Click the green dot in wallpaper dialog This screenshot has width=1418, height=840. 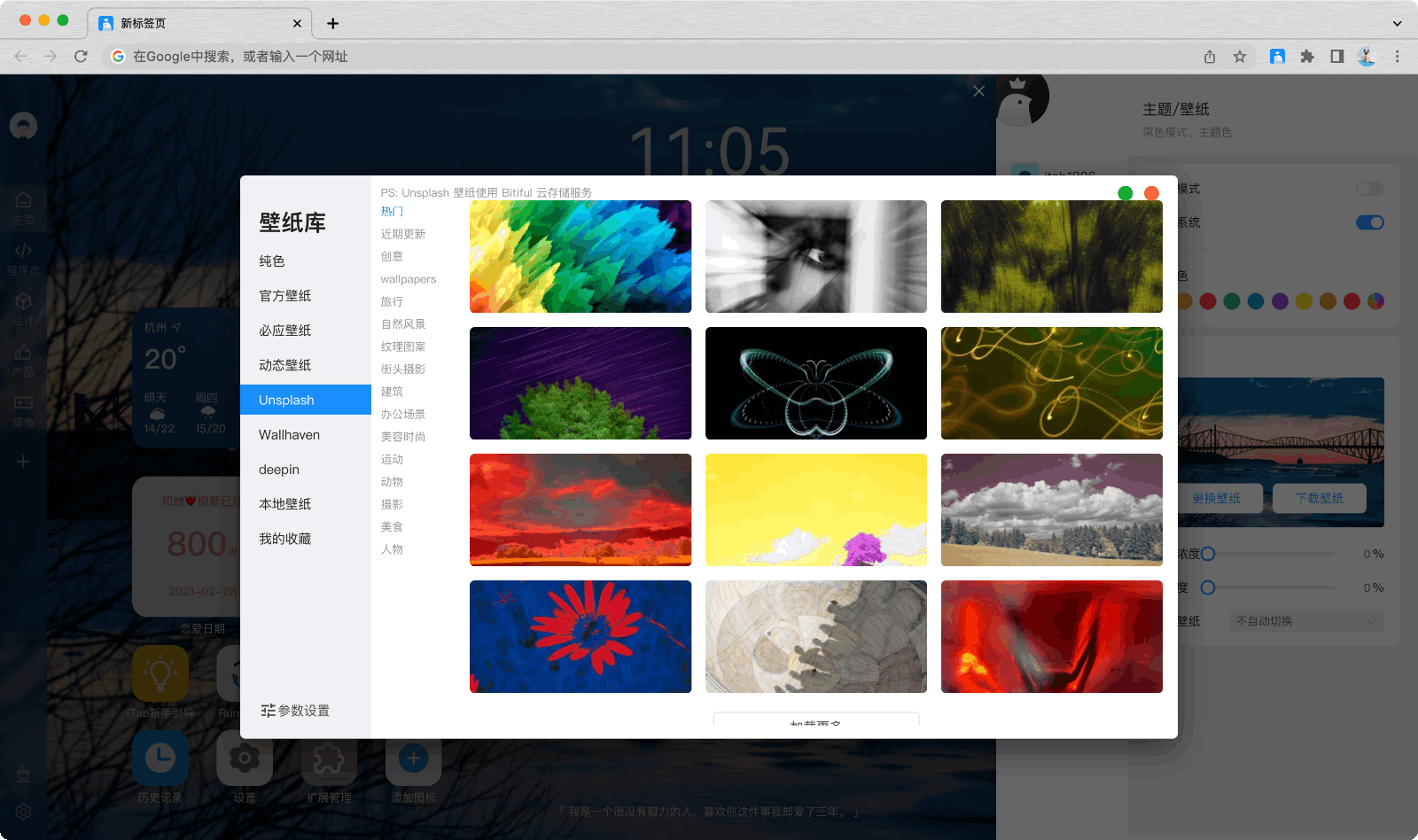[x=1125, y=193]
